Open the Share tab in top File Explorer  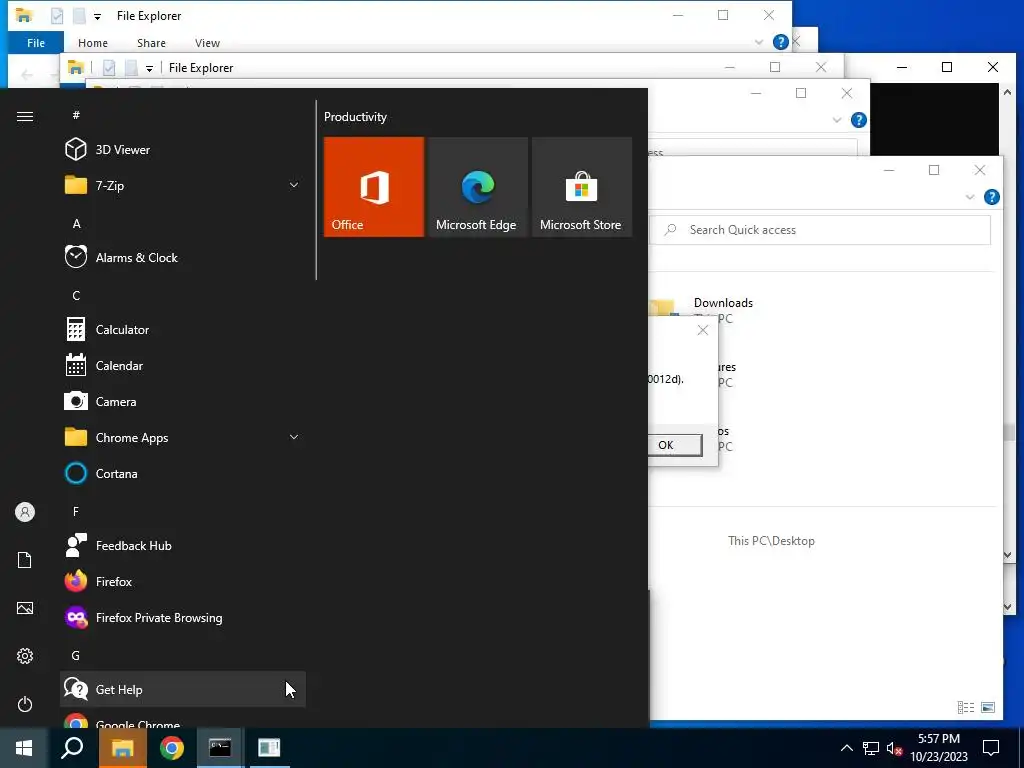151,42
